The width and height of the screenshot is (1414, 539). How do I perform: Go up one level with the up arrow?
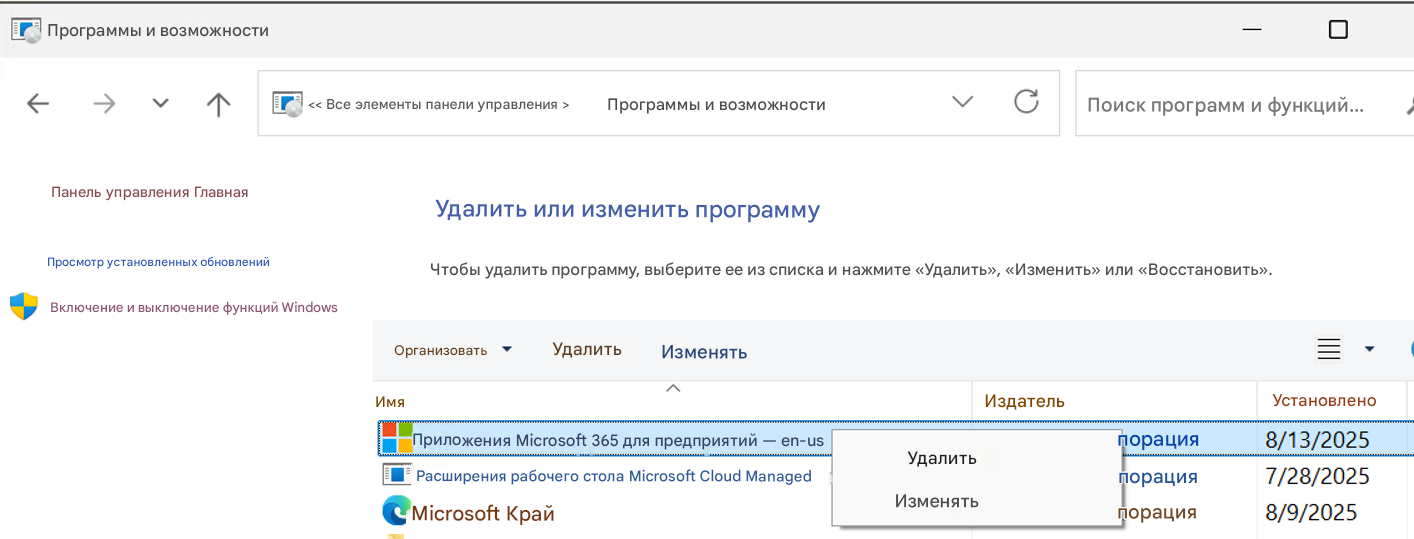click(x=218, y=104)
